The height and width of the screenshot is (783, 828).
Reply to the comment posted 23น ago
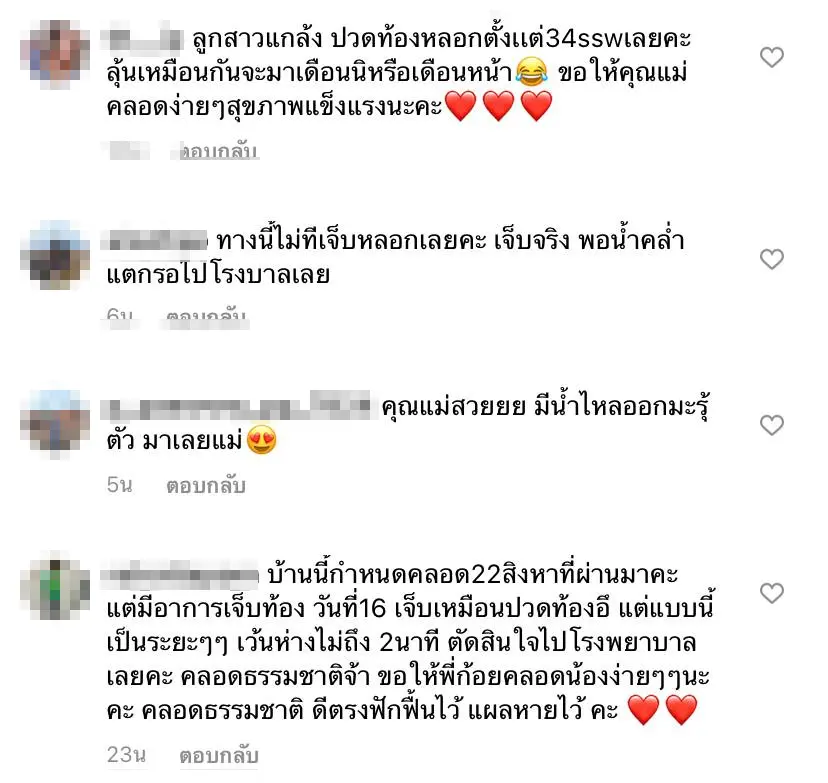pyautogui.click(x=219, y=756)
